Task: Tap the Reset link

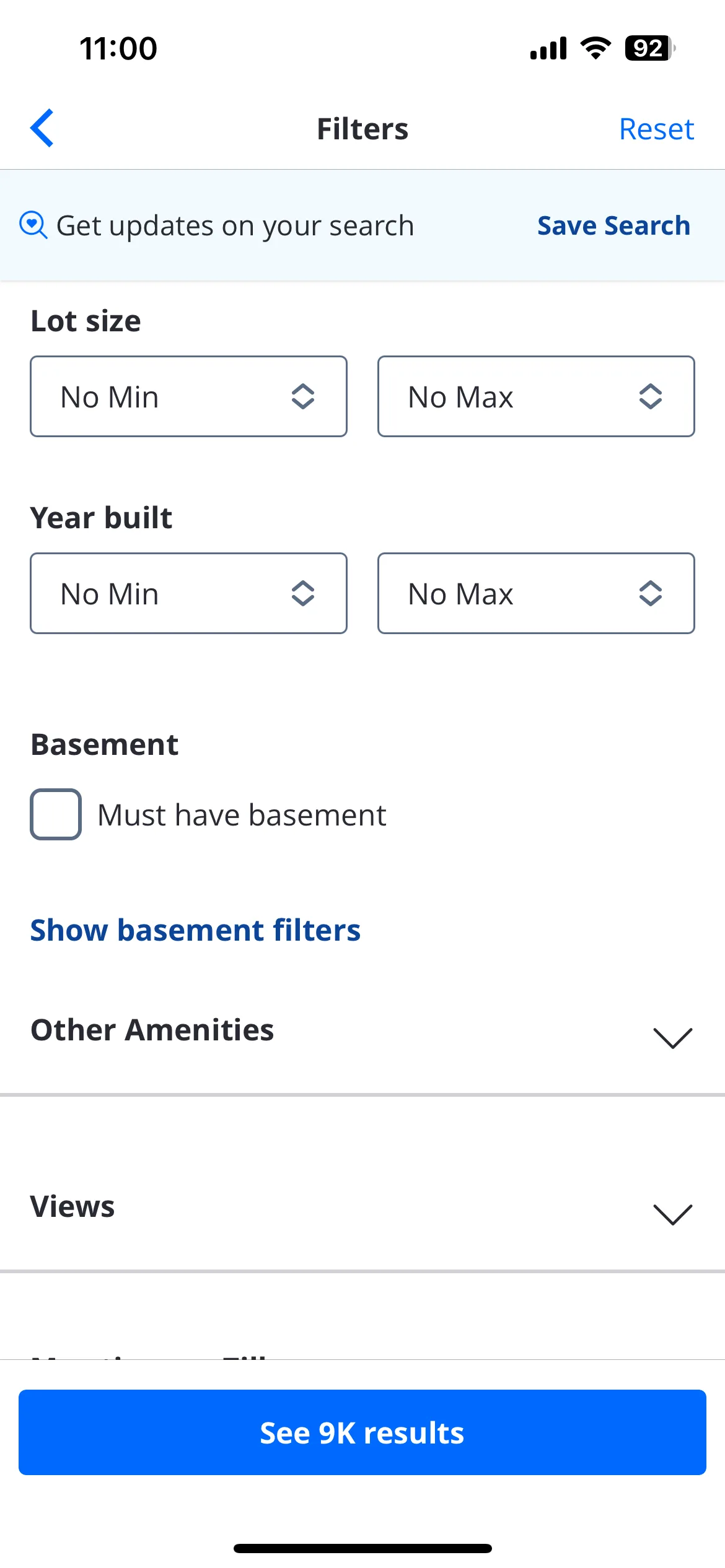Action: click(656, 129)
